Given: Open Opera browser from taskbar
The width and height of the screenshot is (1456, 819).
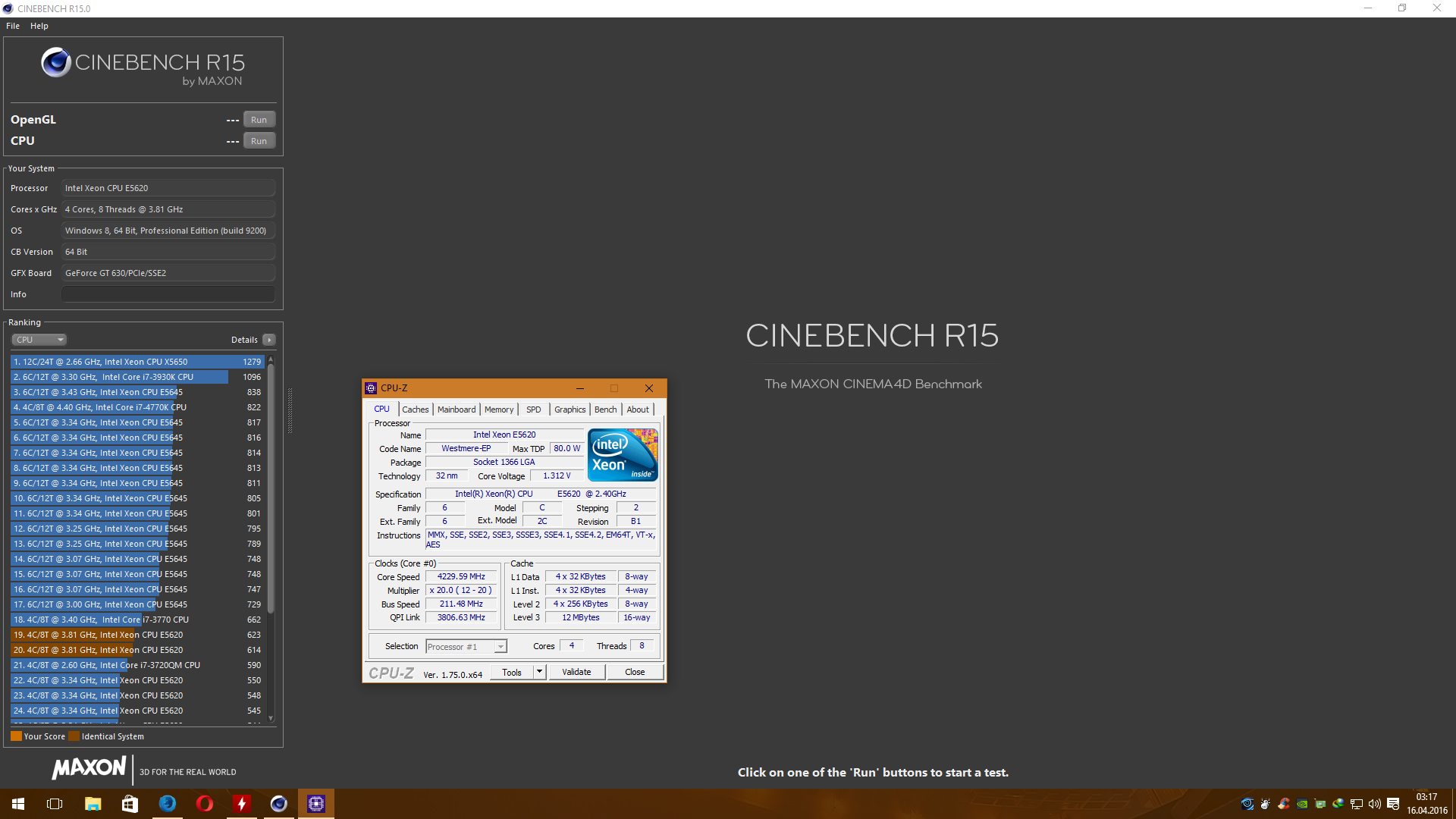Looking at the screenshot, I should 204,804.
